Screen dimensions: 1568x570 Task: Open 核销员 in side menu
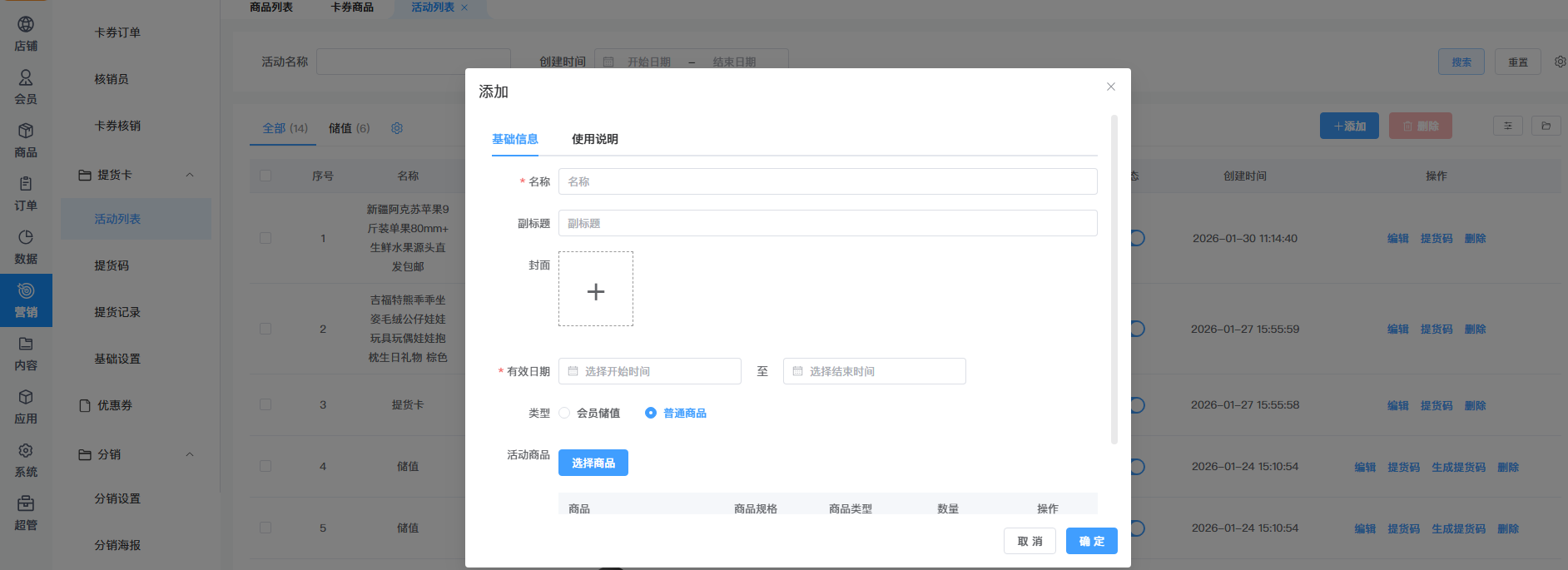point(112,79)
